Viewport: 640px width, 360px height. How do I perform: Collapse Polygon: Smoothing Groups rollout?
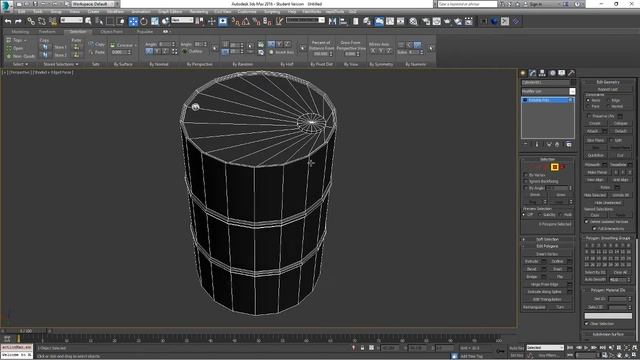[608, 238]
